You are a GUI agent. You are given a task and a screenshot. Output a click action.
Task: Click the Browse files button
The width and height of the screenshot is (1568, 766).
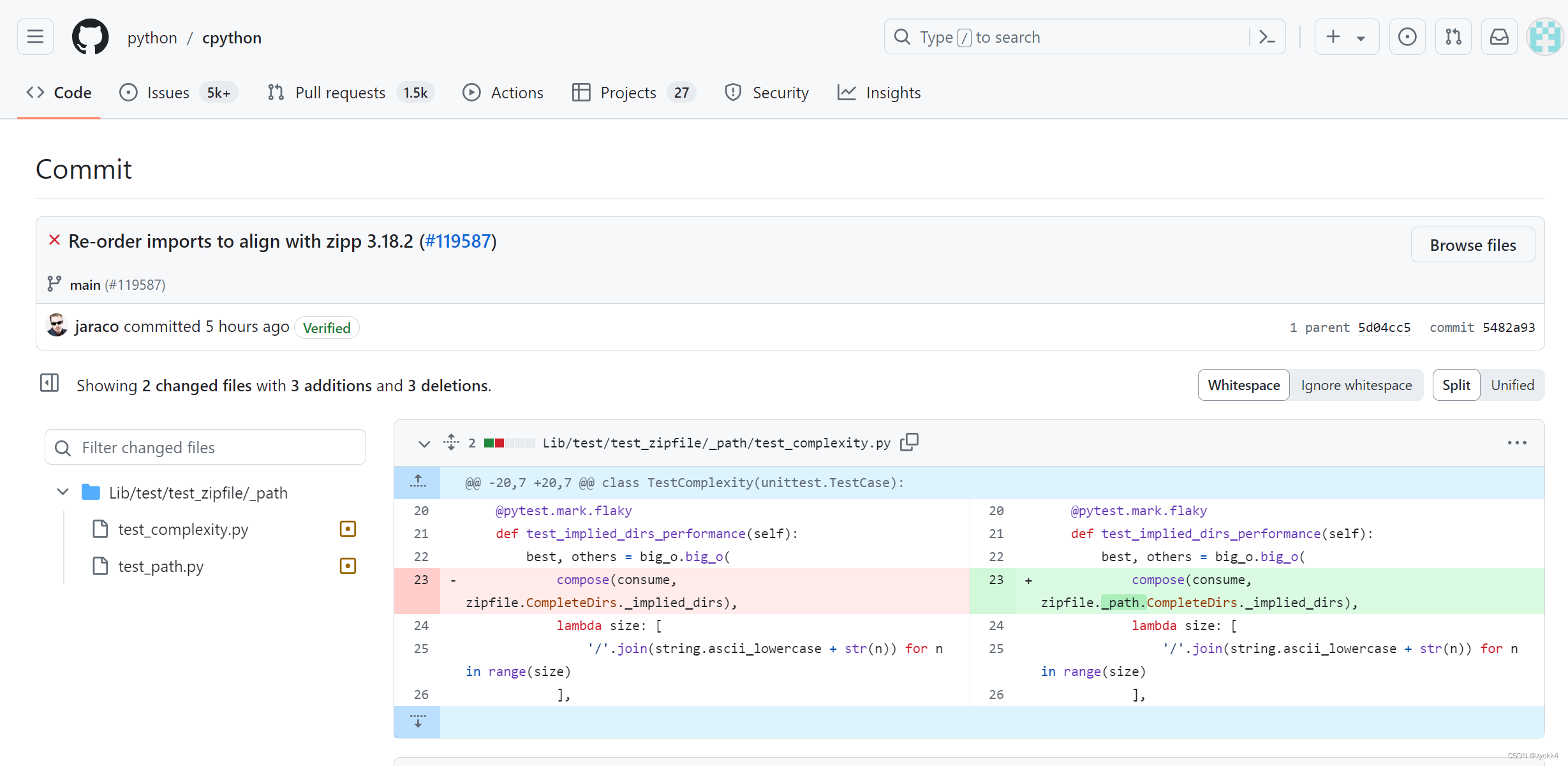1472,244
